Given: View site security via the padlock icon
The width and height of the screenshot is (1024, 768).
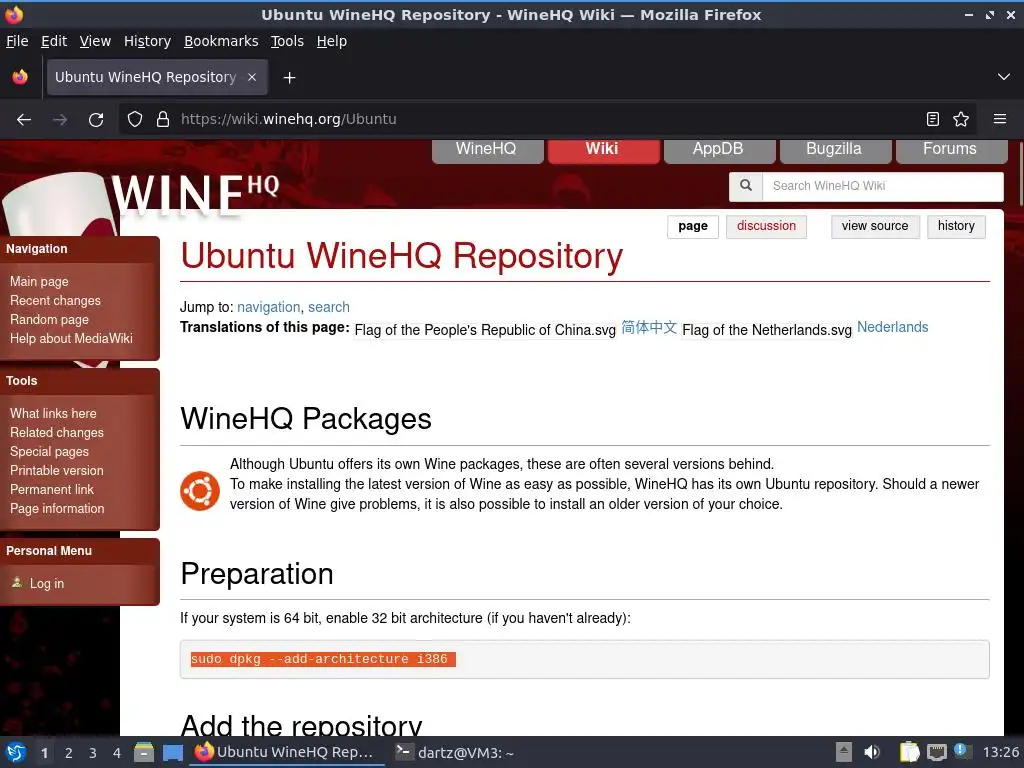Looking at the screenshot, I should pyautogui.click(x=163, y=120).
